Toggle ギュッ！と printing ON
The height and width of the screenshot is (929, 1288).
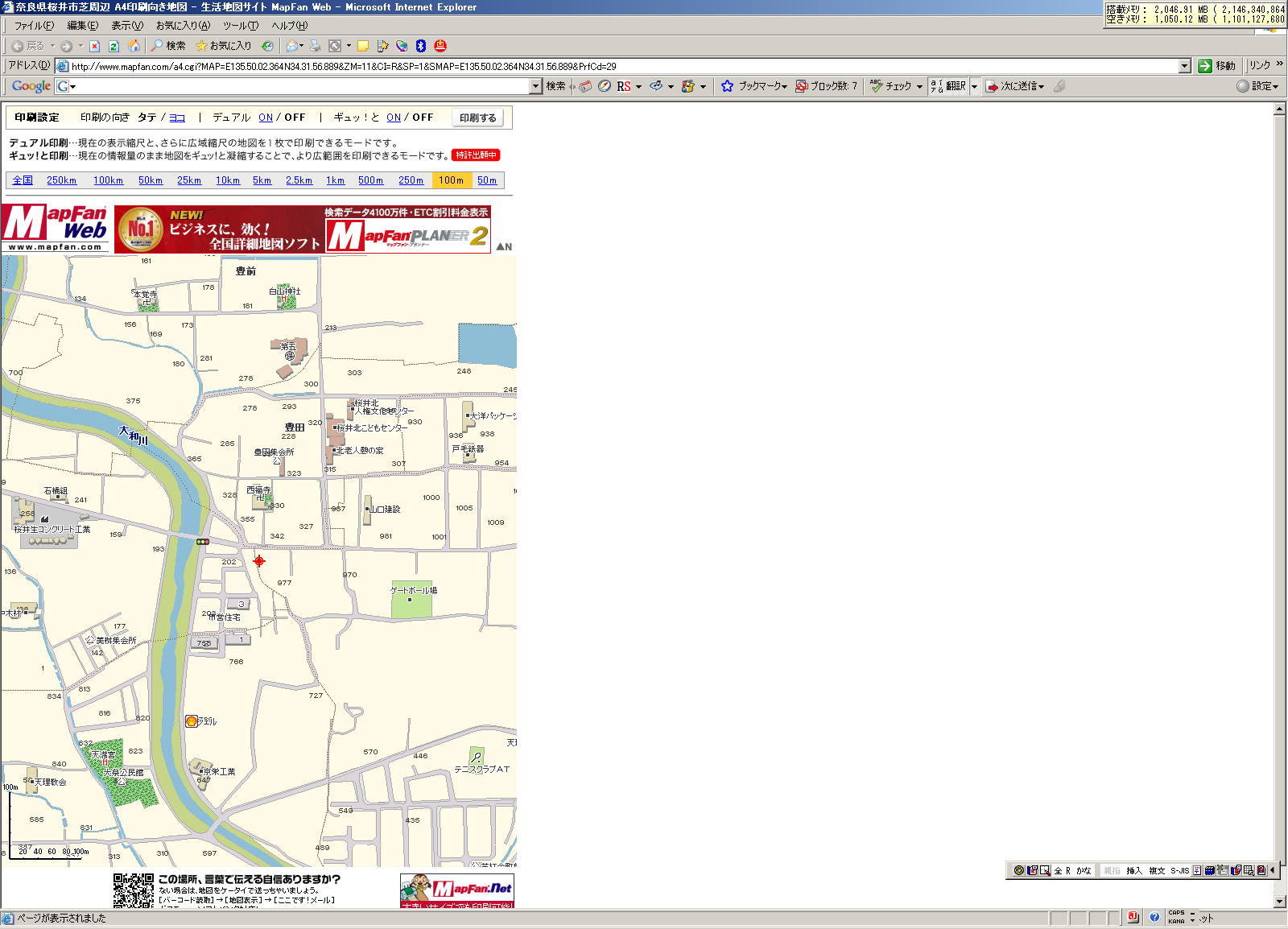[394, 118]
